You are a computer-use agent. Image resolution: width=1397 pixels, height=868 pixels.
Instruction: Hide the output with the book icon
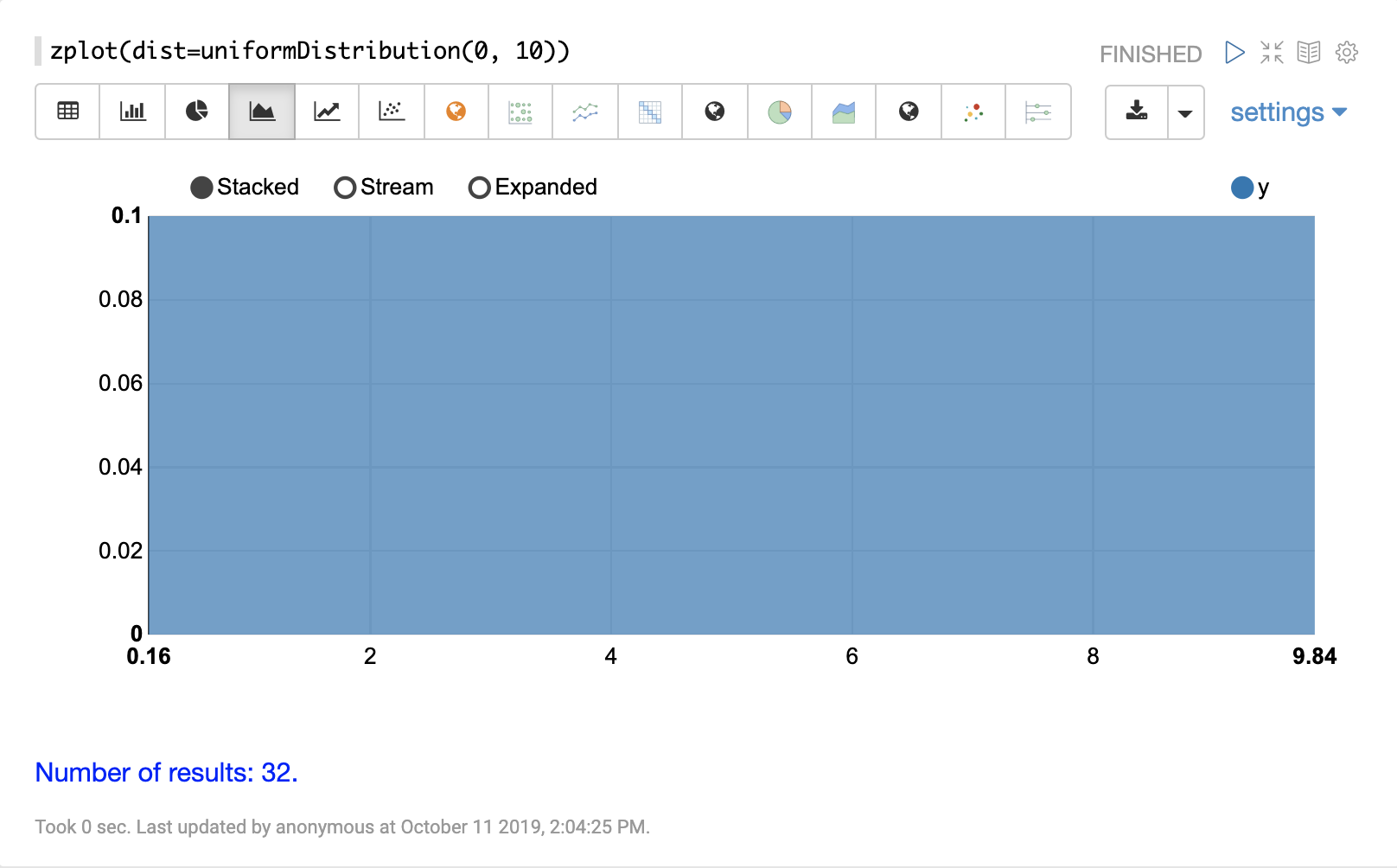tap(1309, 53)
